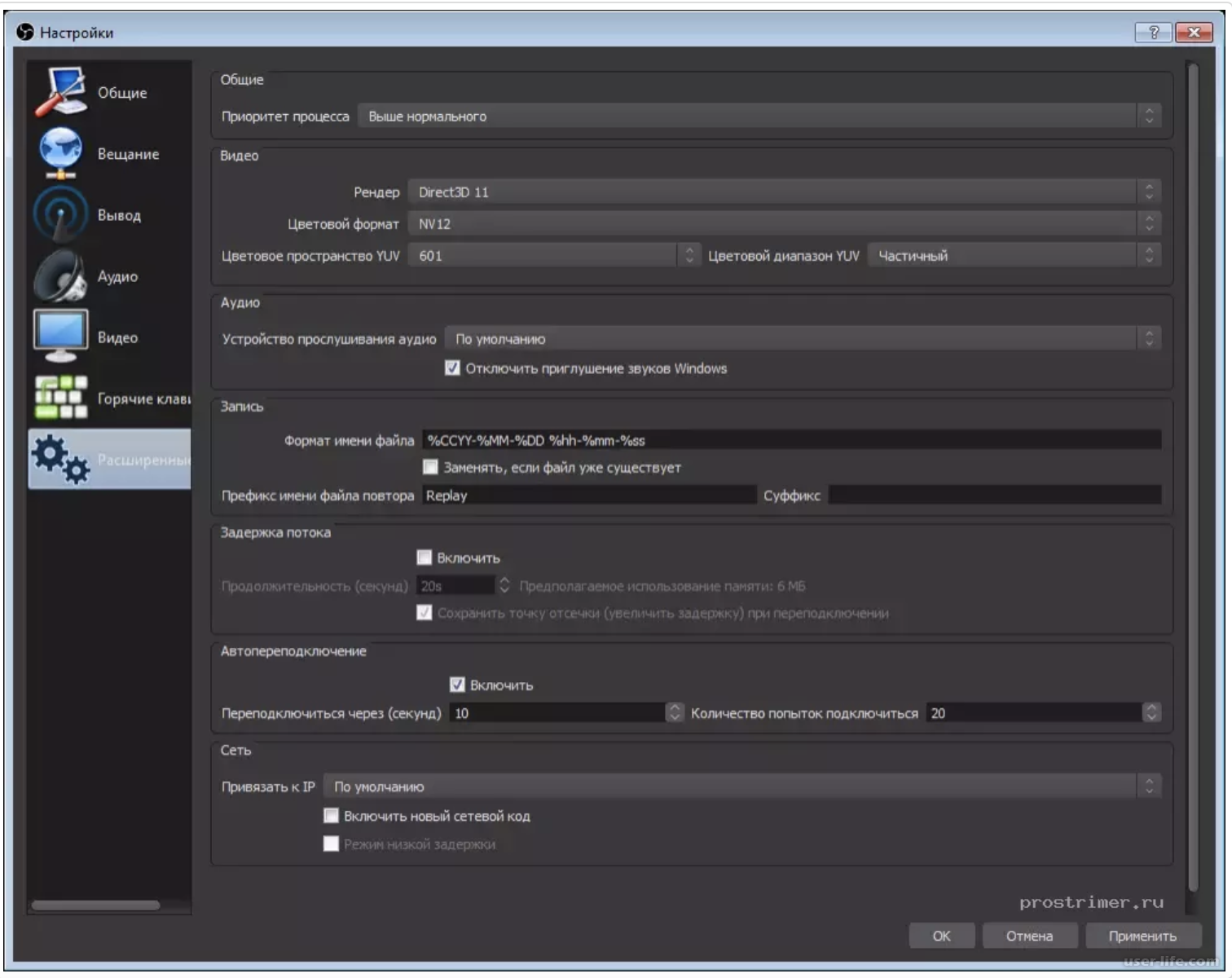This screenshot has height=978, width=1232.
Task: Enable Заменять, если файл уже существует
Action: [430, 467]
